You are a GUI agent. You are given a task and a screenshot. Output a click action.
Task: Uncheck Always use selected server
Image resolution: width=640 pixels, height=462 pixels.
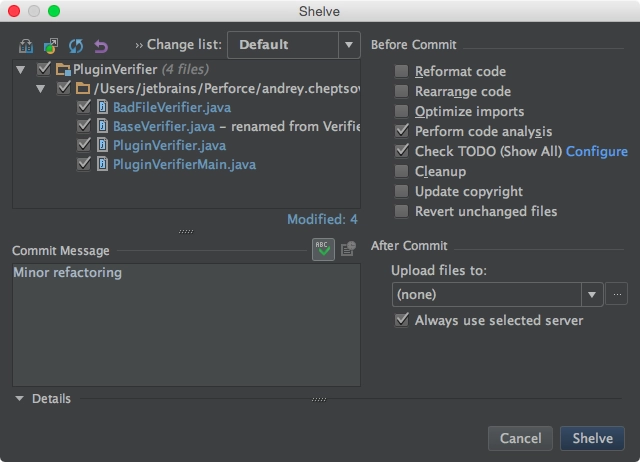pos(402,320)
